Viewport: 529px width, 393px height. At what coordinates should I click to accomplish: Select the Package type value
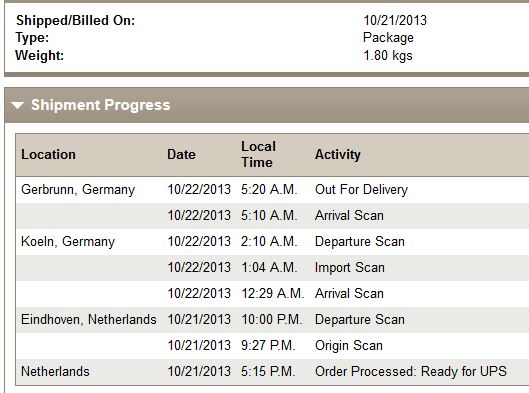click(388, 38)
